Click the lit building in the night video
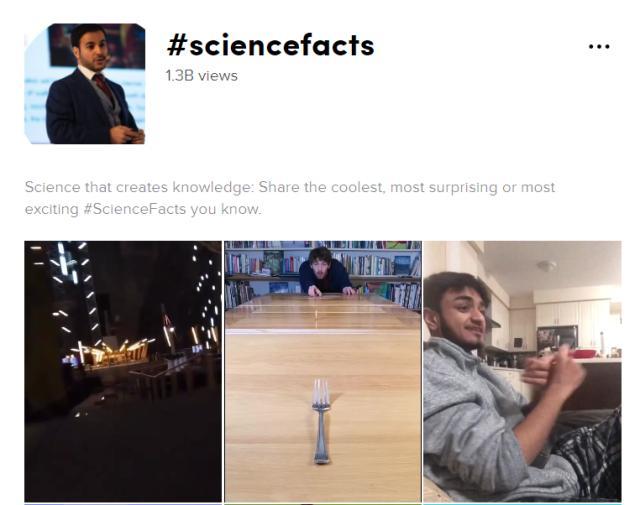Screen dimensions: 640x505 pyautogui.click(x=108, y=351)
